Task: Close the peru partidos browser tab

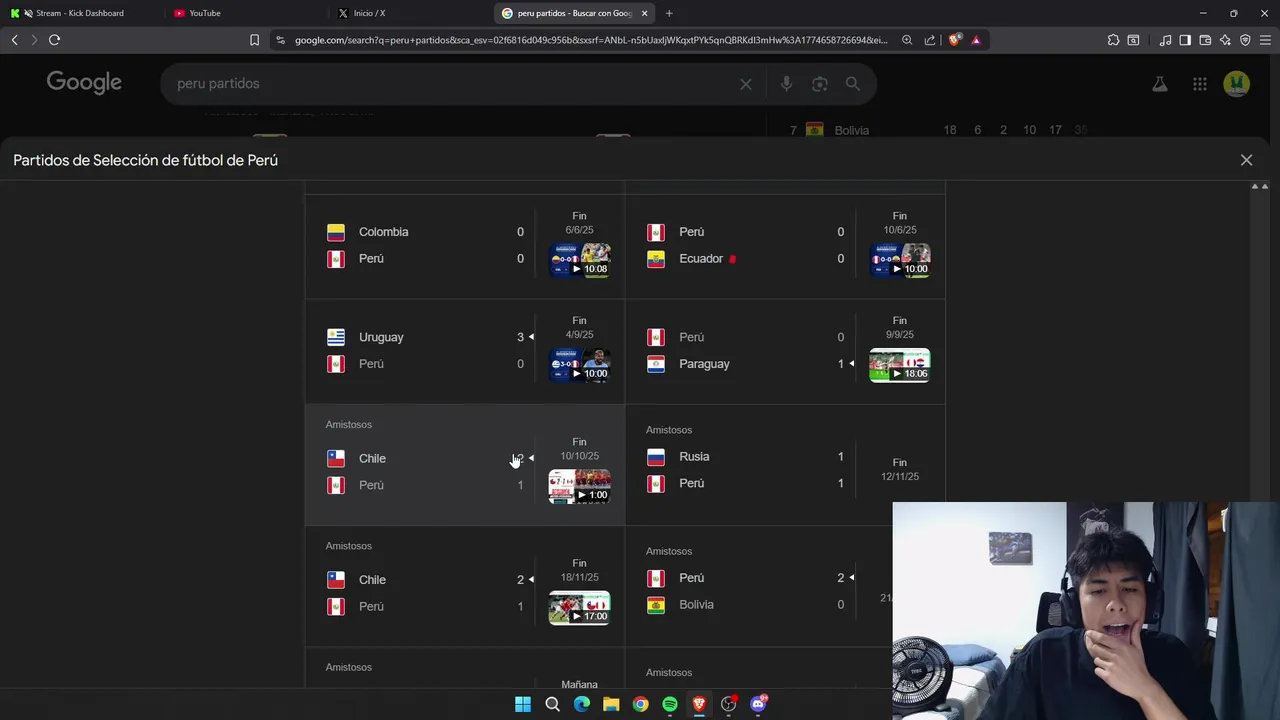Action: [x=644, y=13]
